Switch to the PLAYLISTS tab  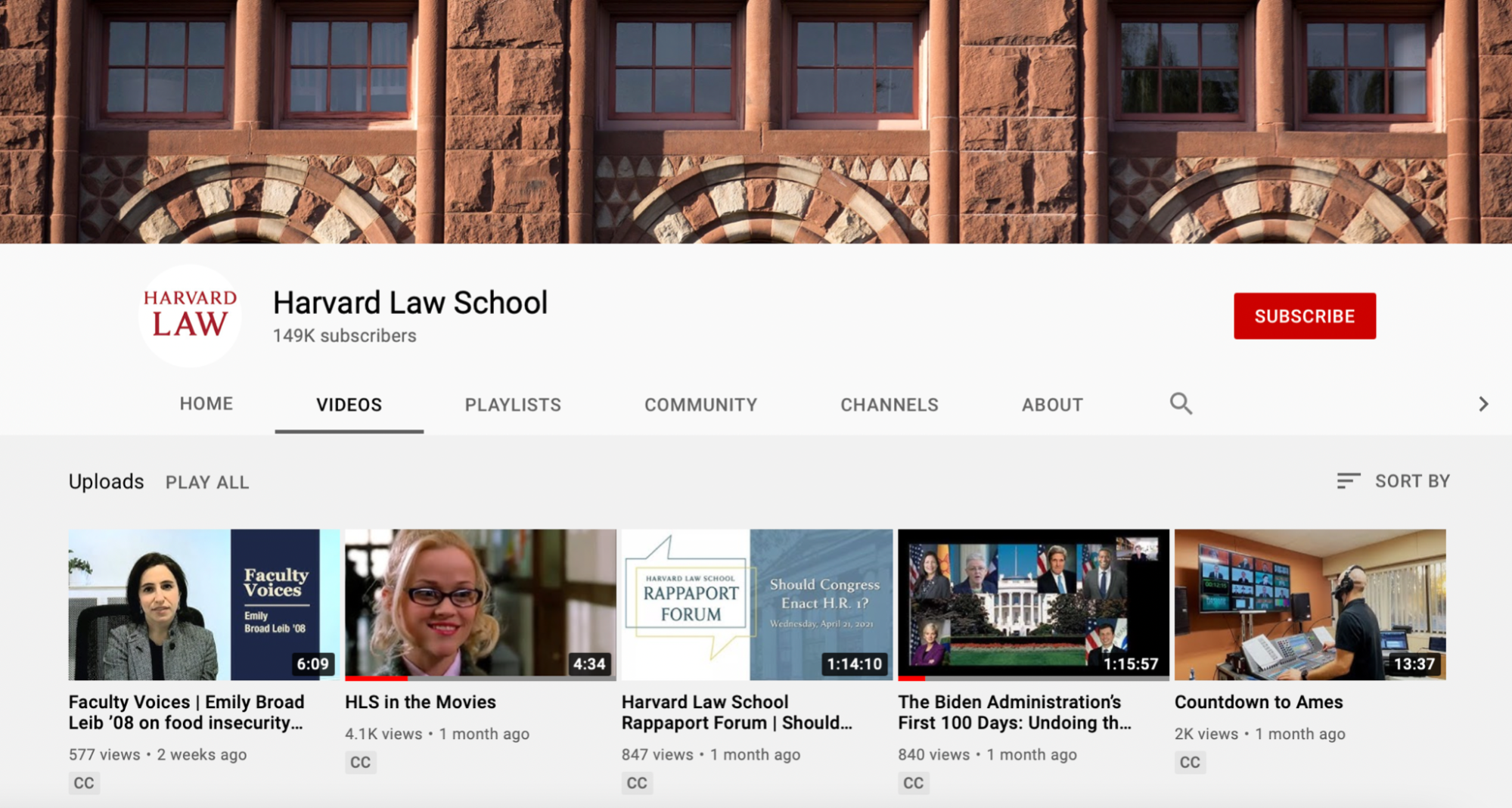[513, 404]
